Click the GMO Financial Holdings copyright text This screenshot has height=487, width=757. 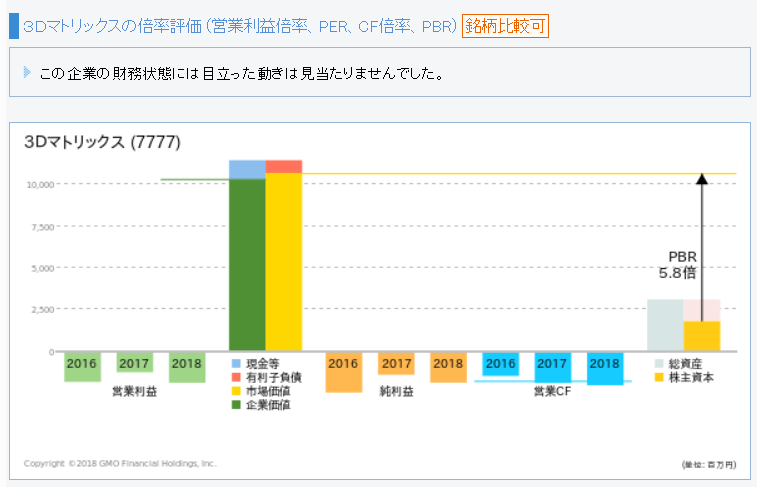120,463
